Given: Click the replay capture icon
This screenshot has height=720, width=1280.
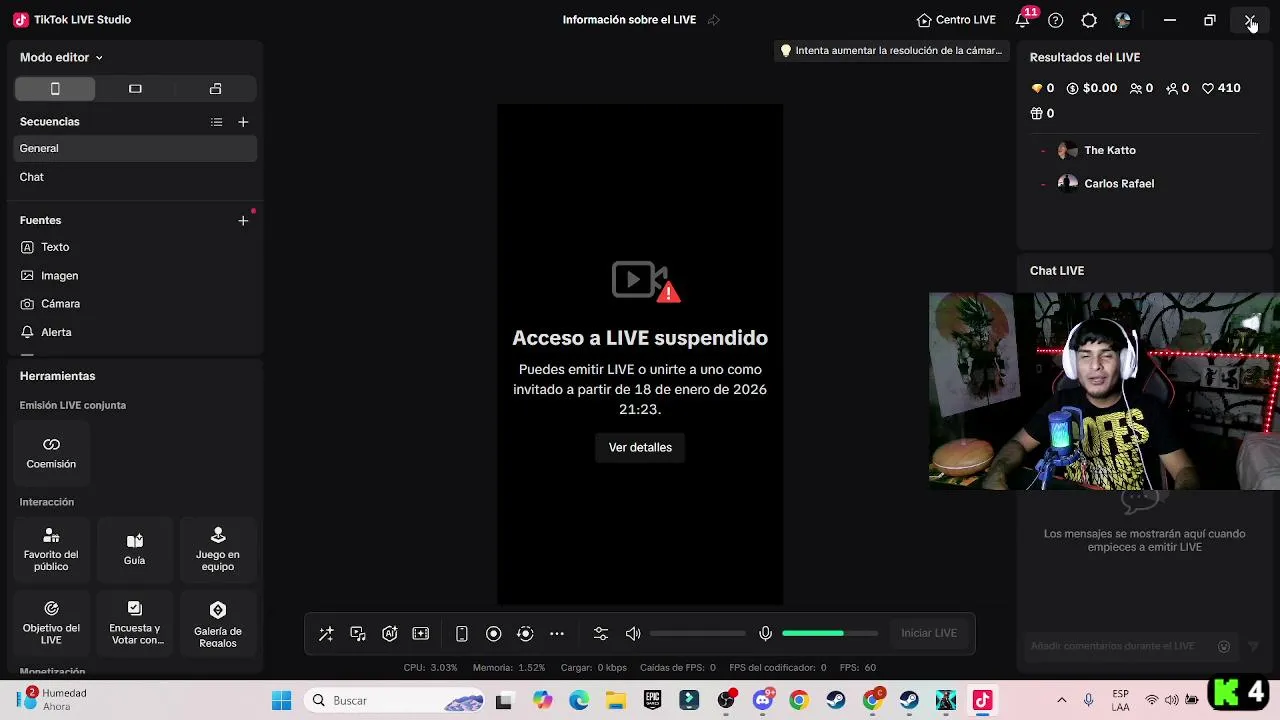Looking at the screenshot, I should (525, 633).
